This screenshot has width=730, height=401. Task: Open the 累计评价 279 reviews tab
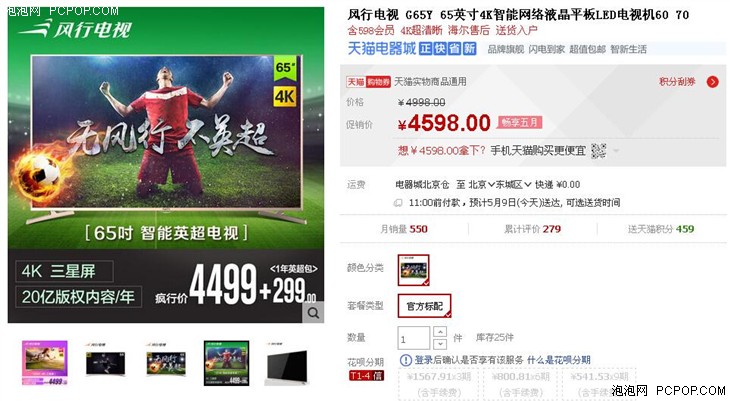pos(533,229)
